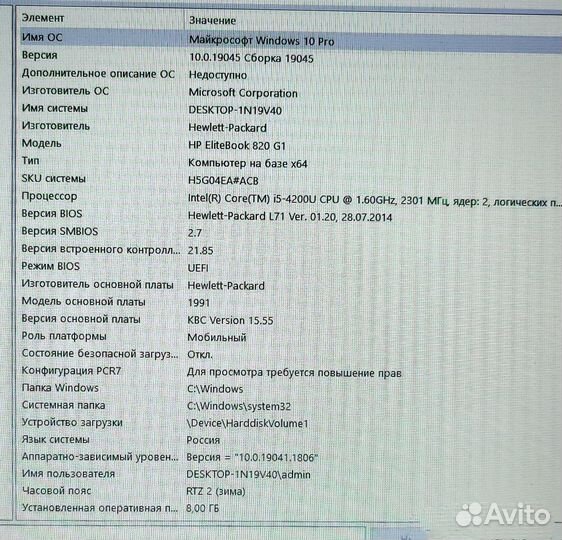Select 'Версия встроенного контролл...' row
Screen dimensions: 562x540
coord(101,249)
